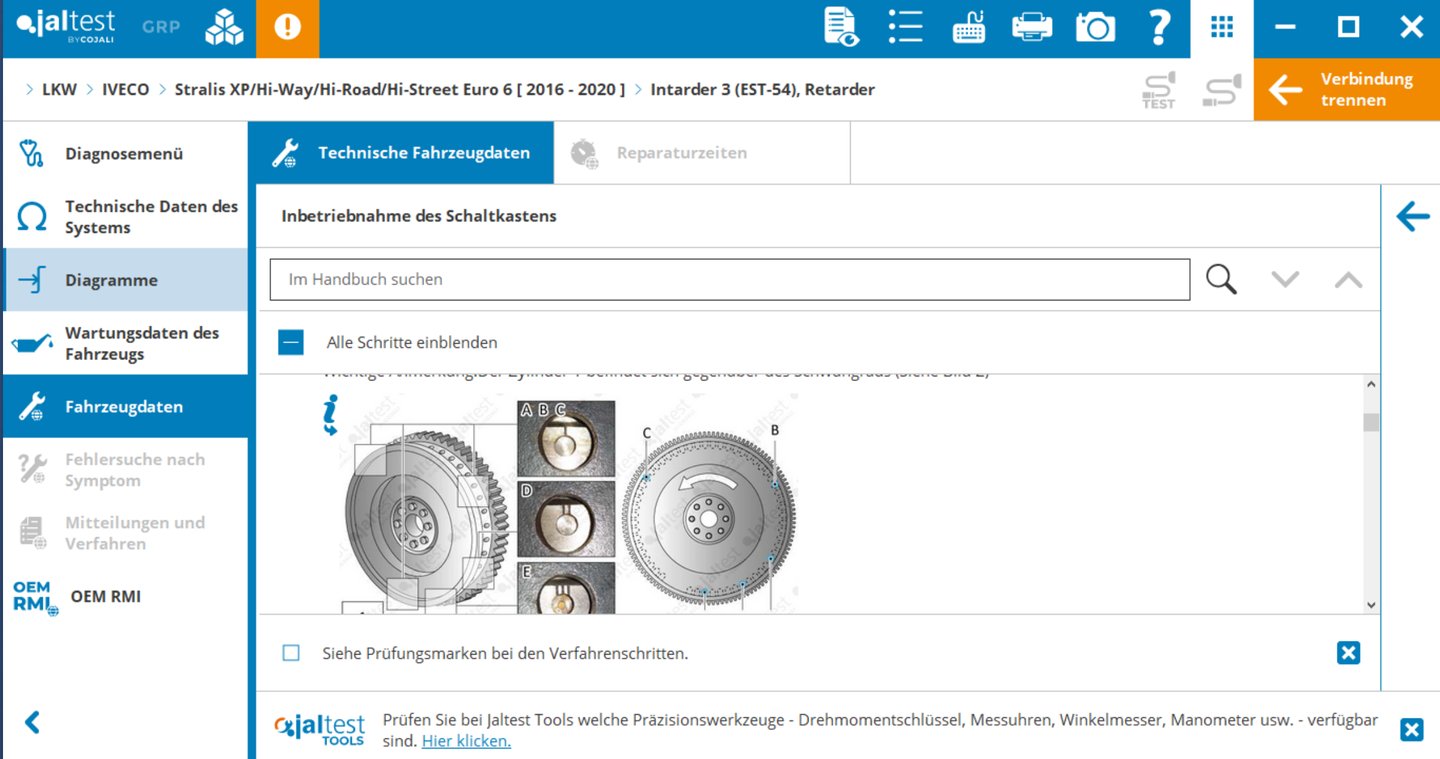
Task: Switch to the Technische Fahrzeugdaten tab
Action: pos(401,153)
